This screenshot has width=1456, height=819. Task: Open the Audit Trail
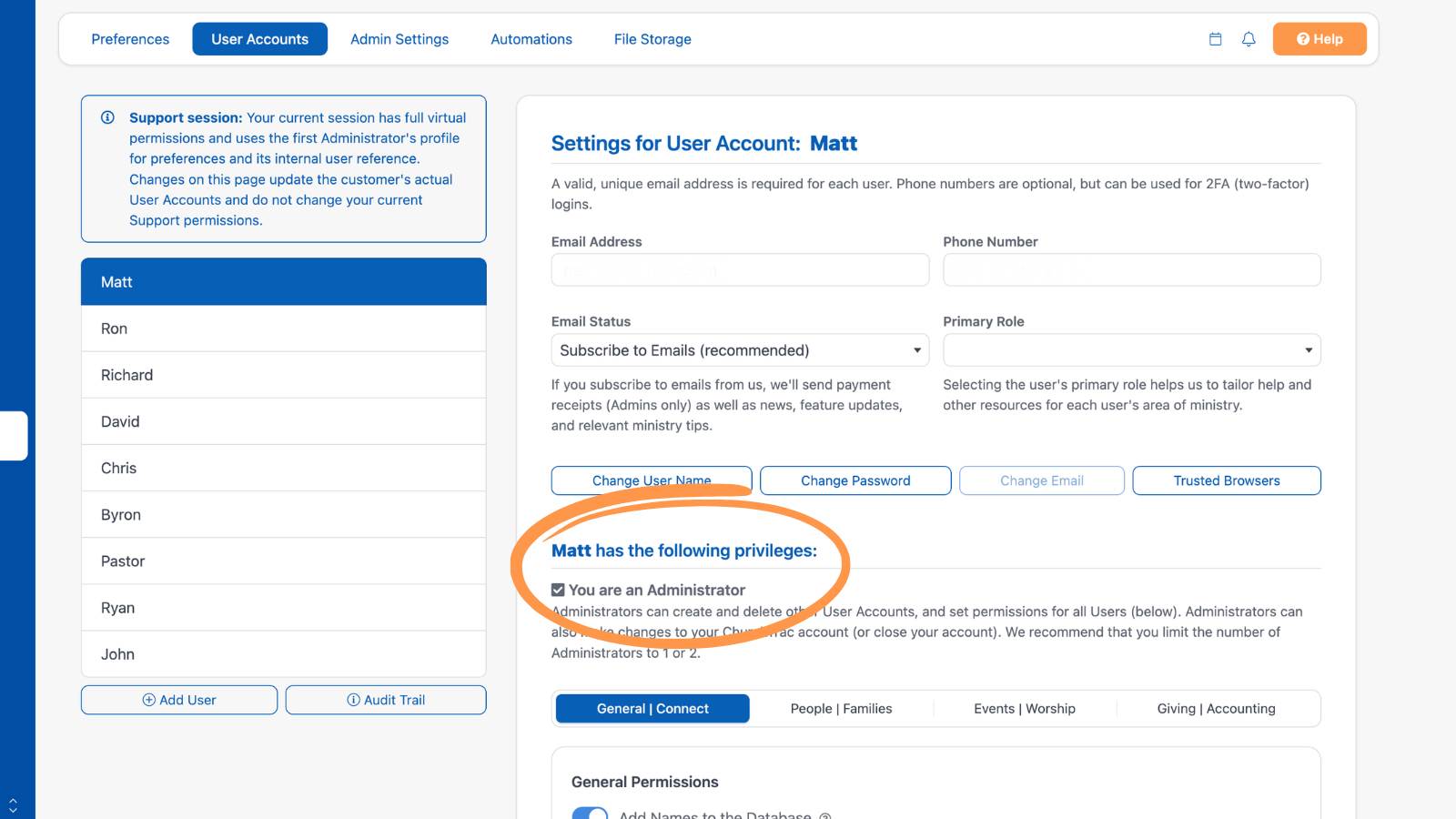(x=386, y=700)
